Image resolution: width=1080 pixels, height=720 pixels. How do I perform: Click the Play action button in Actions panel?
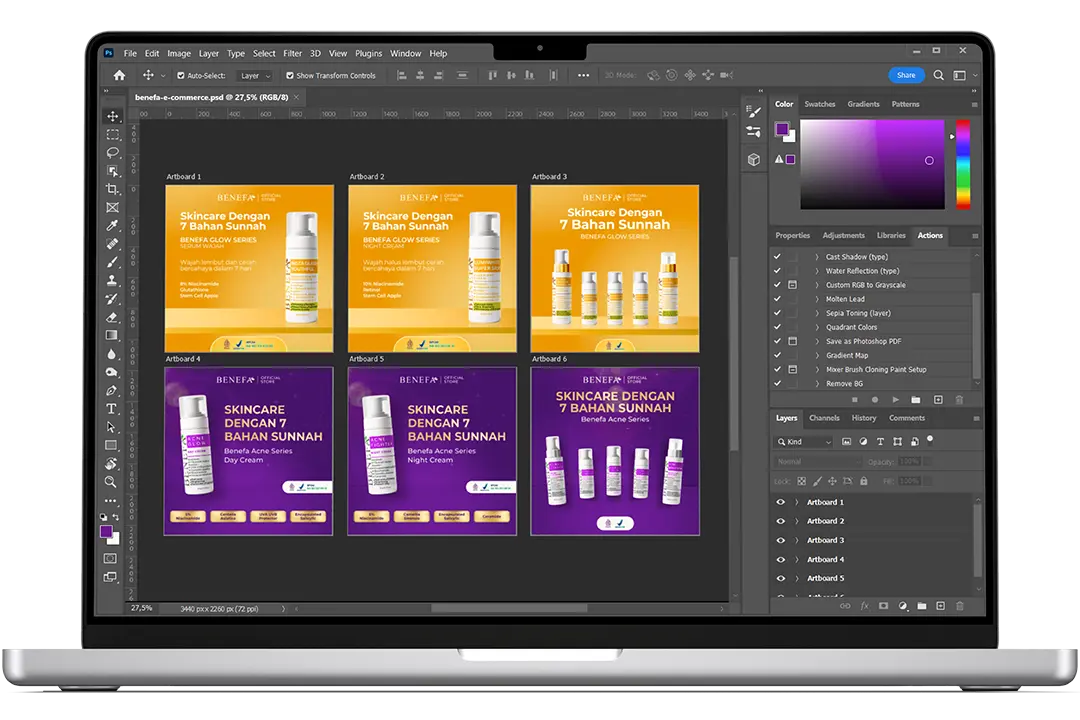895,400
